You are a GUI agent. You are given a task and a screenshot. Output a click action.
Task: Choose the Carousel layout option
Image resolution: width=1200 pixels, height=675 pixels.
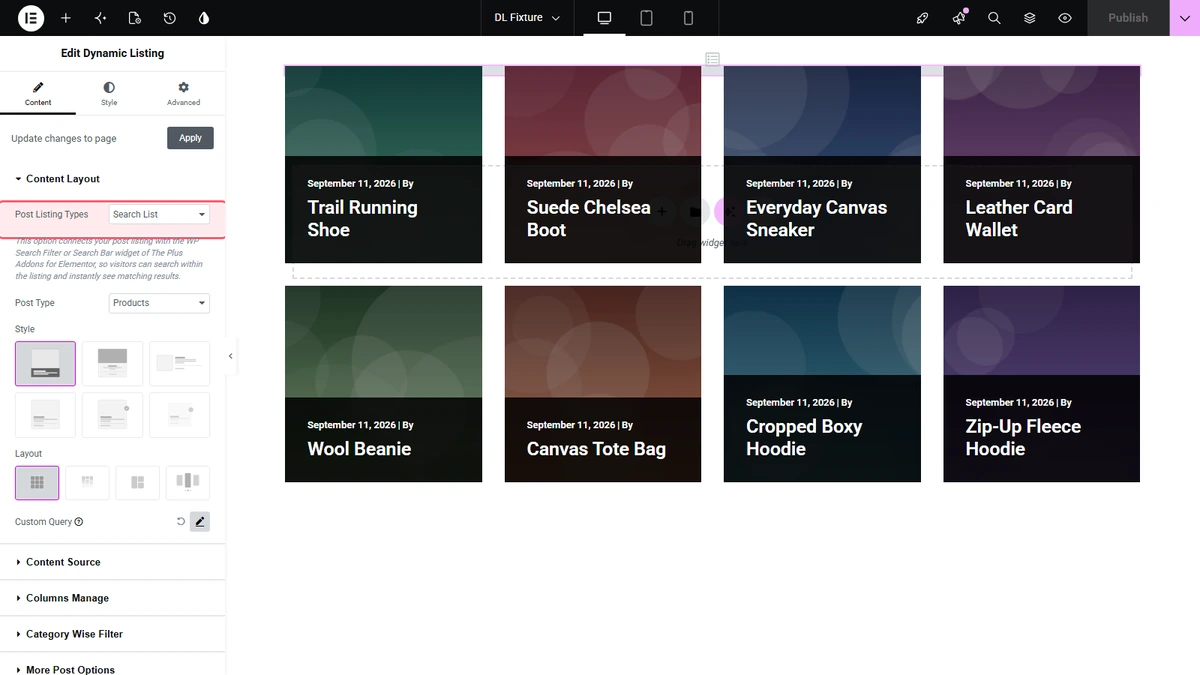tap(188, 483)
